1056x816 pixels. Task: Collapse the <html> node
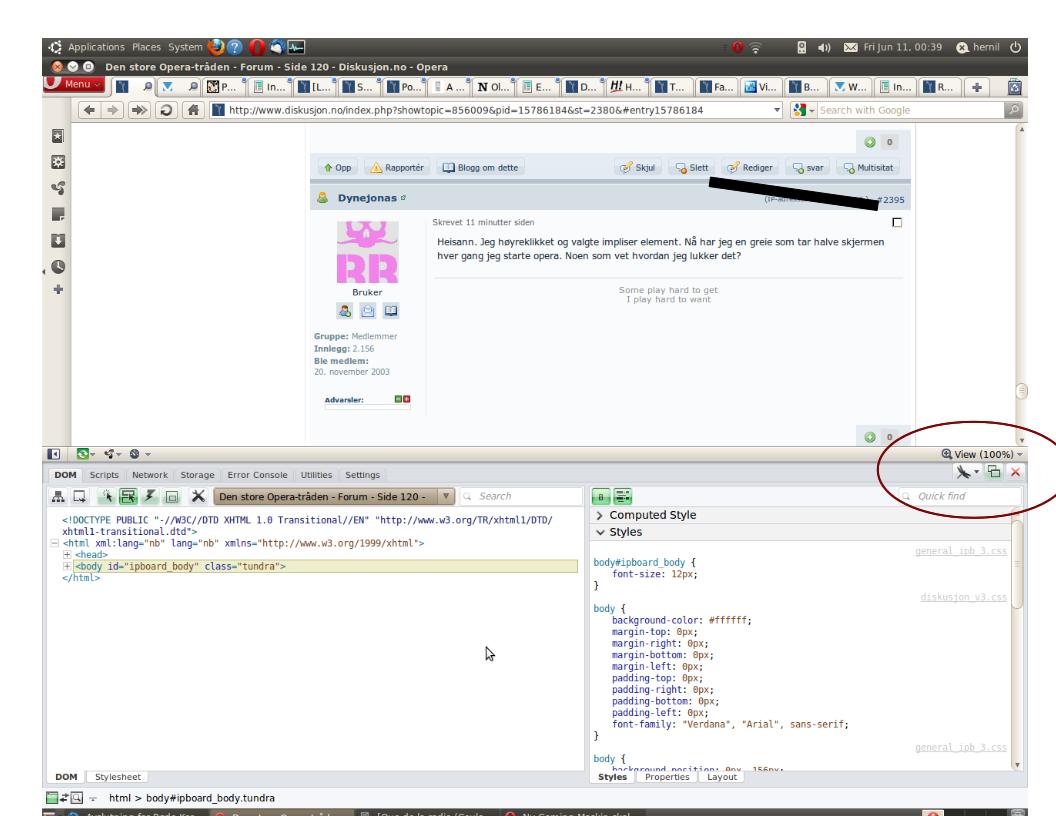(55, 543)
